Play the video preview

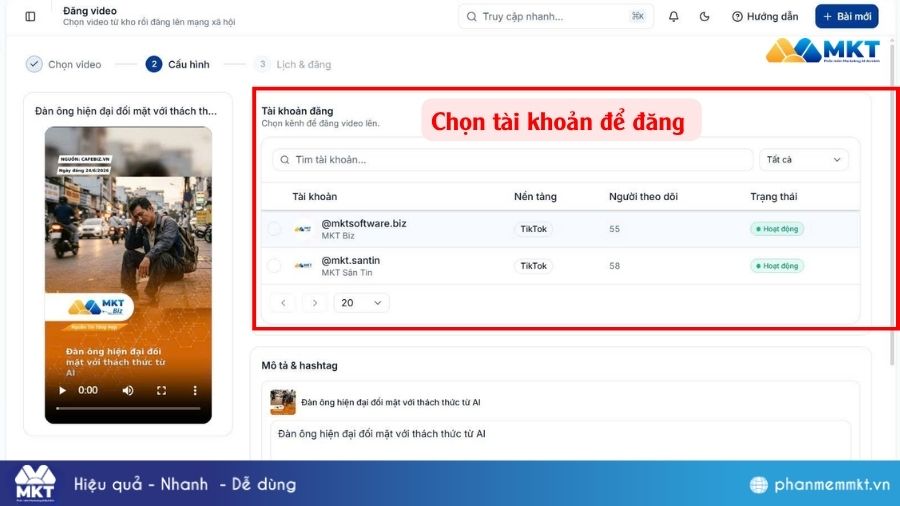[62, 391]
